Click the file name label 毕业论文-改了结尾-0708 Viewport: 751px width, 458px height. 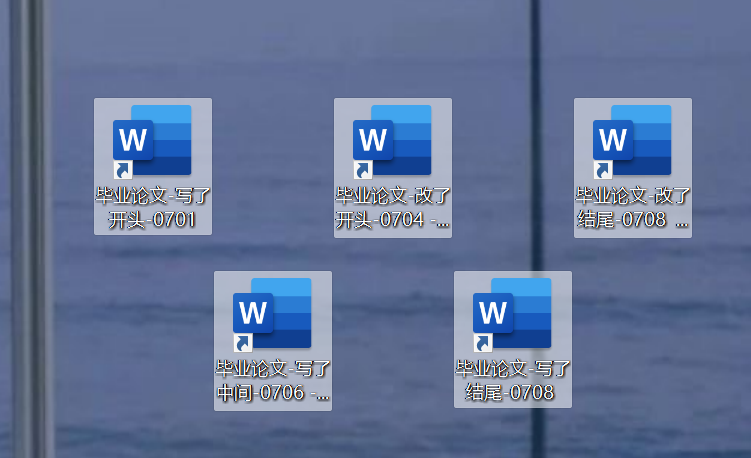point(633,208)
